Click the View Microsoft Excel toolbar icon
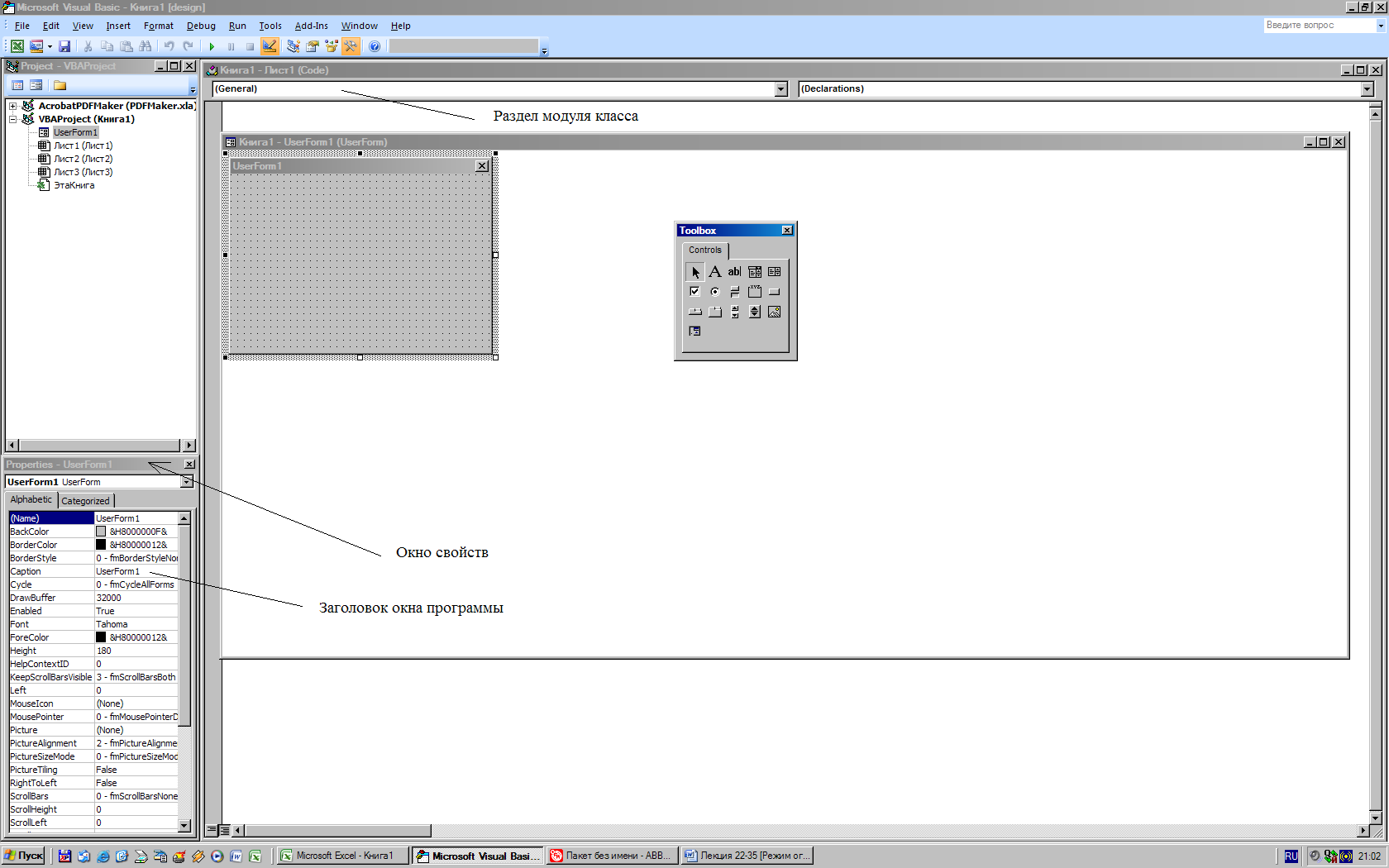Image resolution: width=1389 pixels, height=868 pixels. tap(17, 46)
